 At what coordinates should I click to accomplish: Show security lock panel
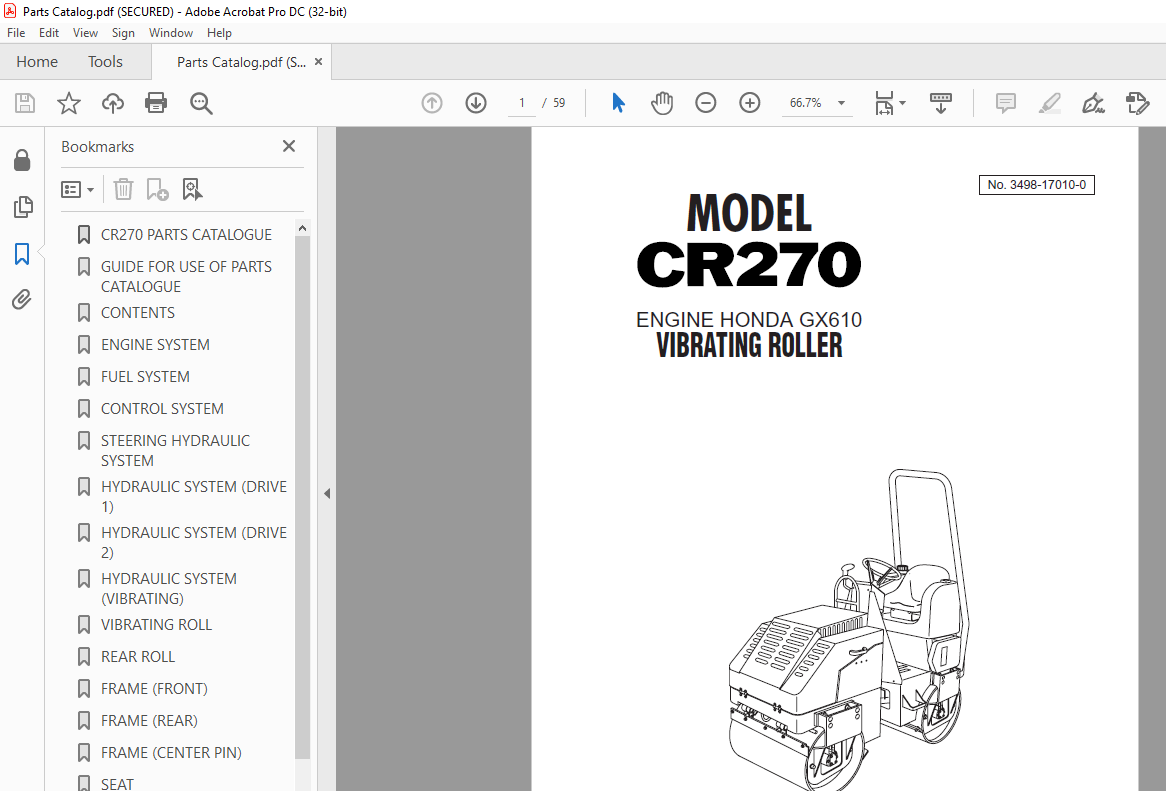[x=22, y=160]
